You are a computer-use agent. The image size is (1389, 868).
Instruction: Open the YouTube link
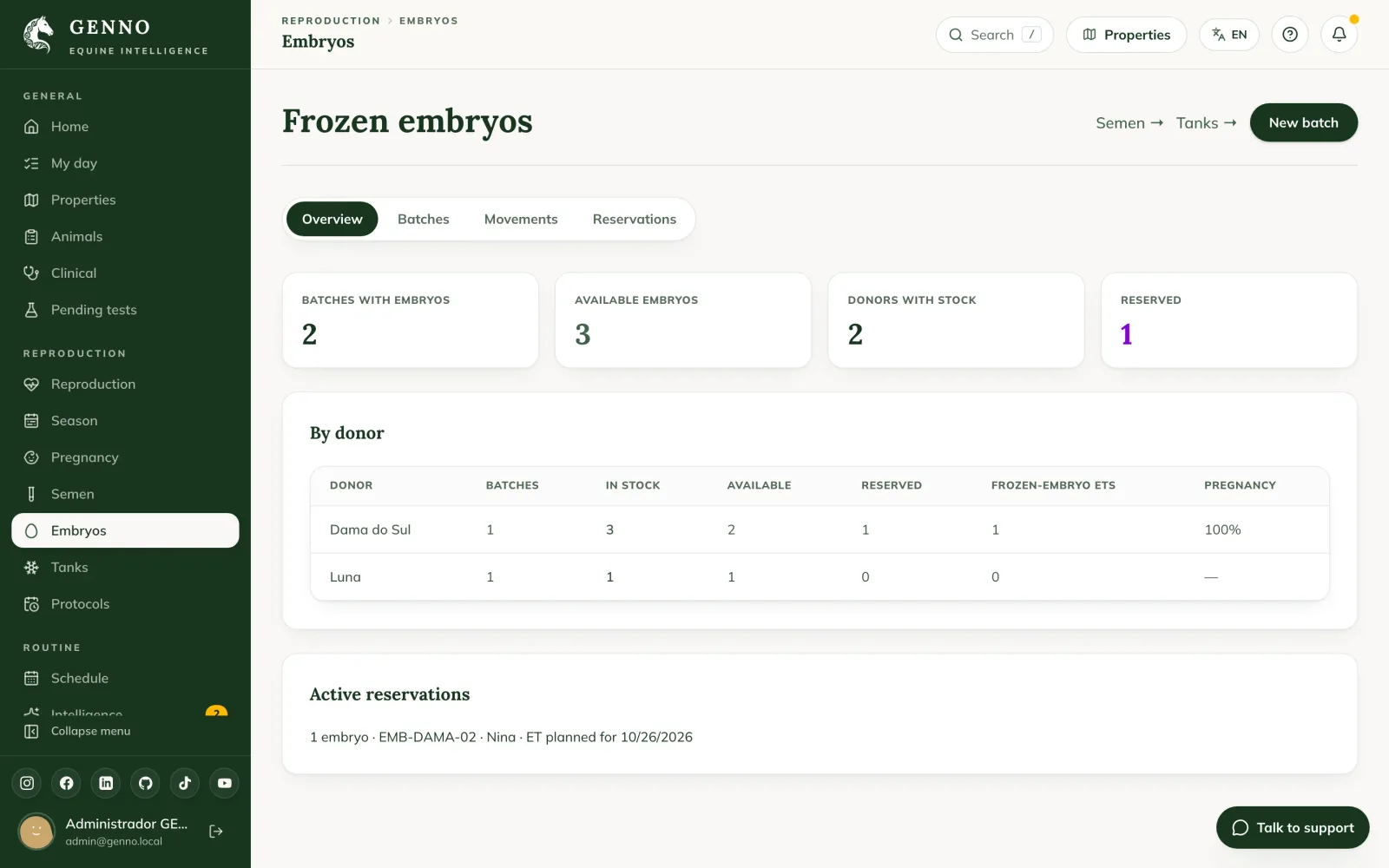(225, 783)
